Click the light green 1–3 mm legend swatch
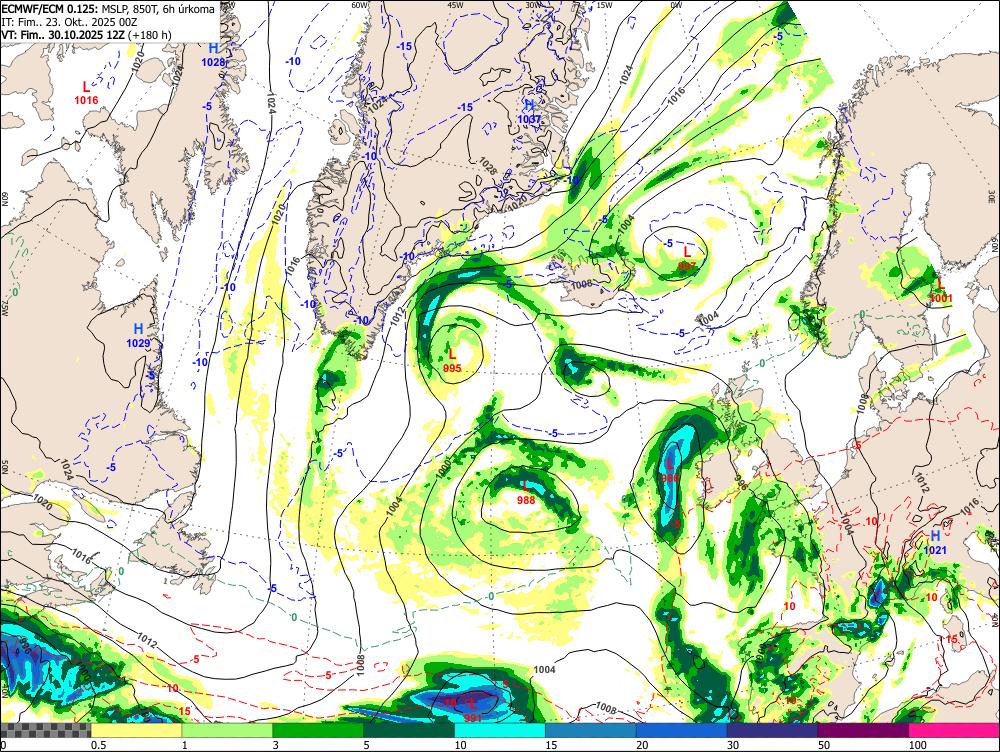Viewport: 1000px width, 752px height. (227, 730)
